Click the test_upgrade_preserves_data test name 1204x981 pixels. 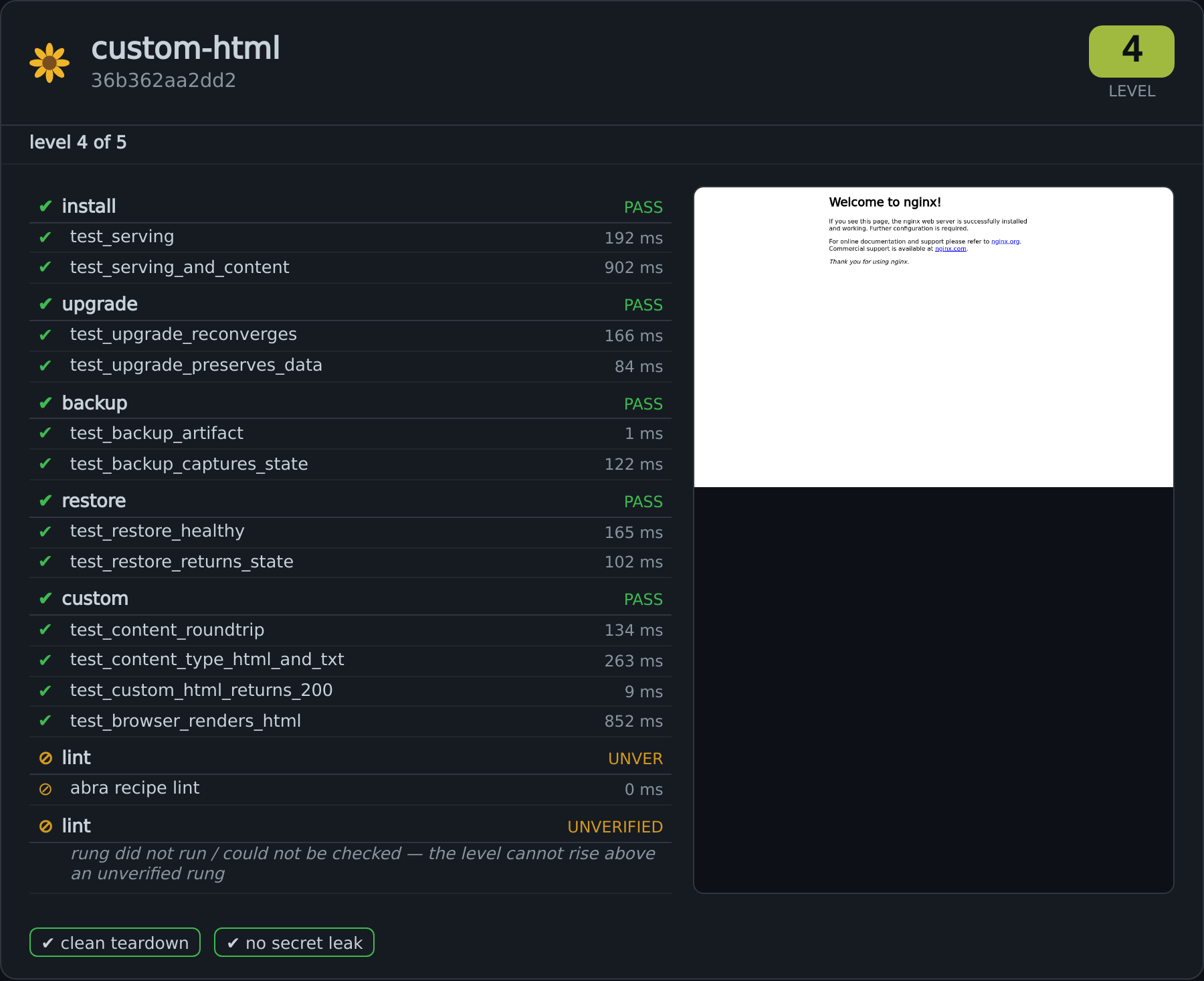pos(196,365)
